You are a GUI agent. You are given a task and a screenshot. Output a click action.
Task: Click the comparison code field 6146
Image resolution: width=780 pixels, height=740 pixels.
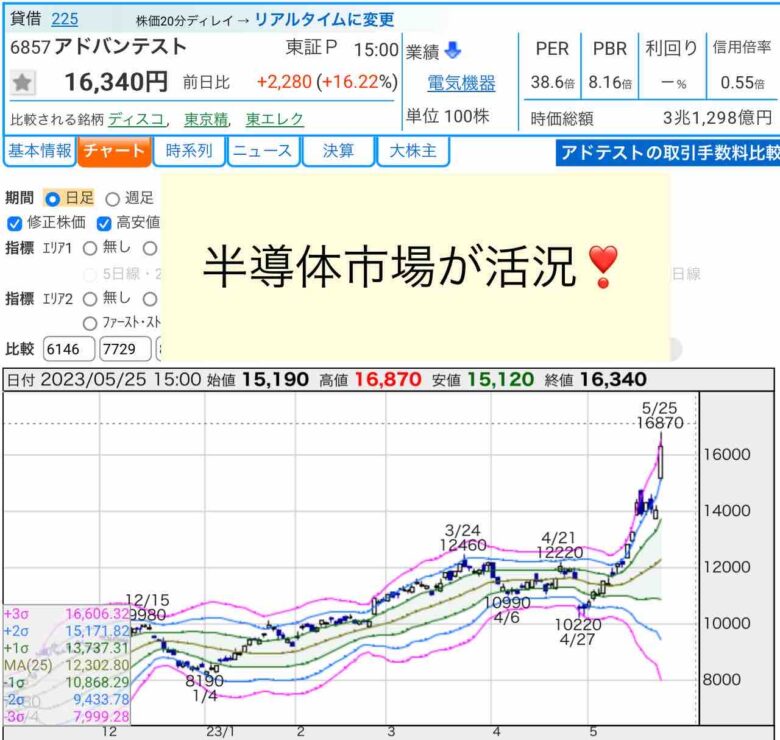tap(69, 349)
